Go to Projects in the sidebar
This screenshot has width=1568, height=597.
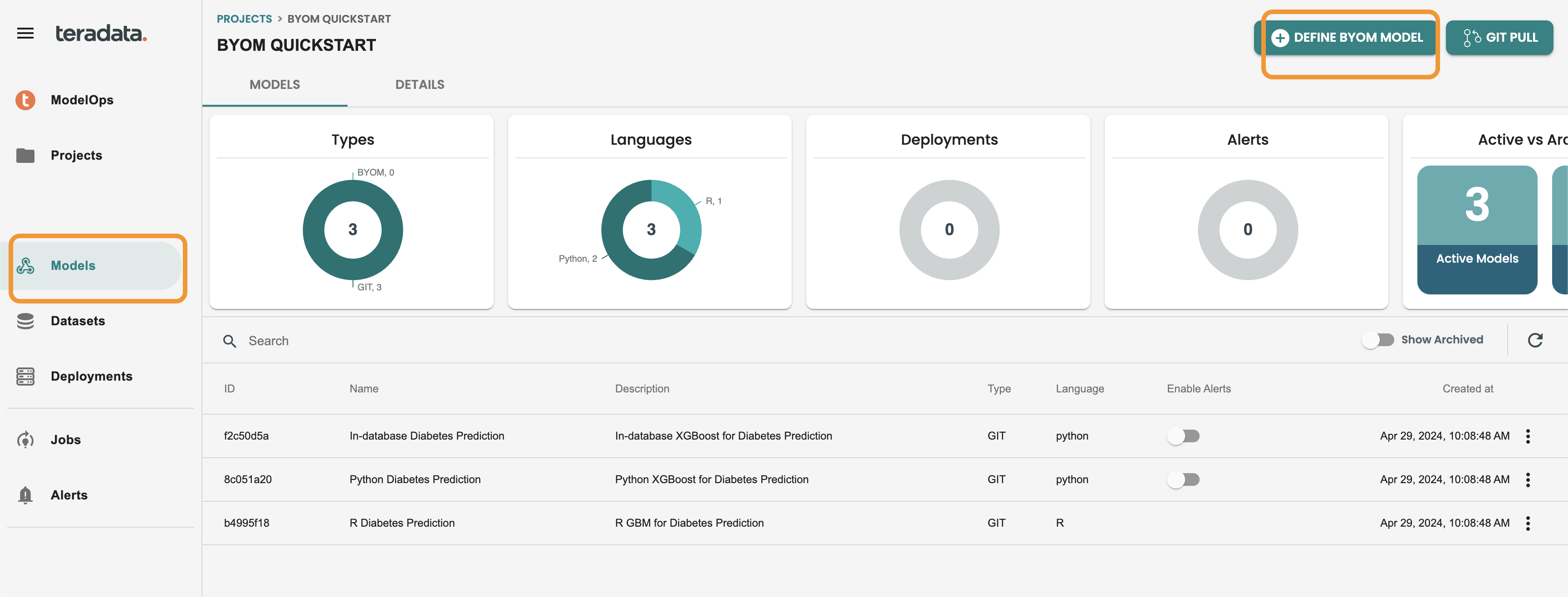(x=76, y=155)
